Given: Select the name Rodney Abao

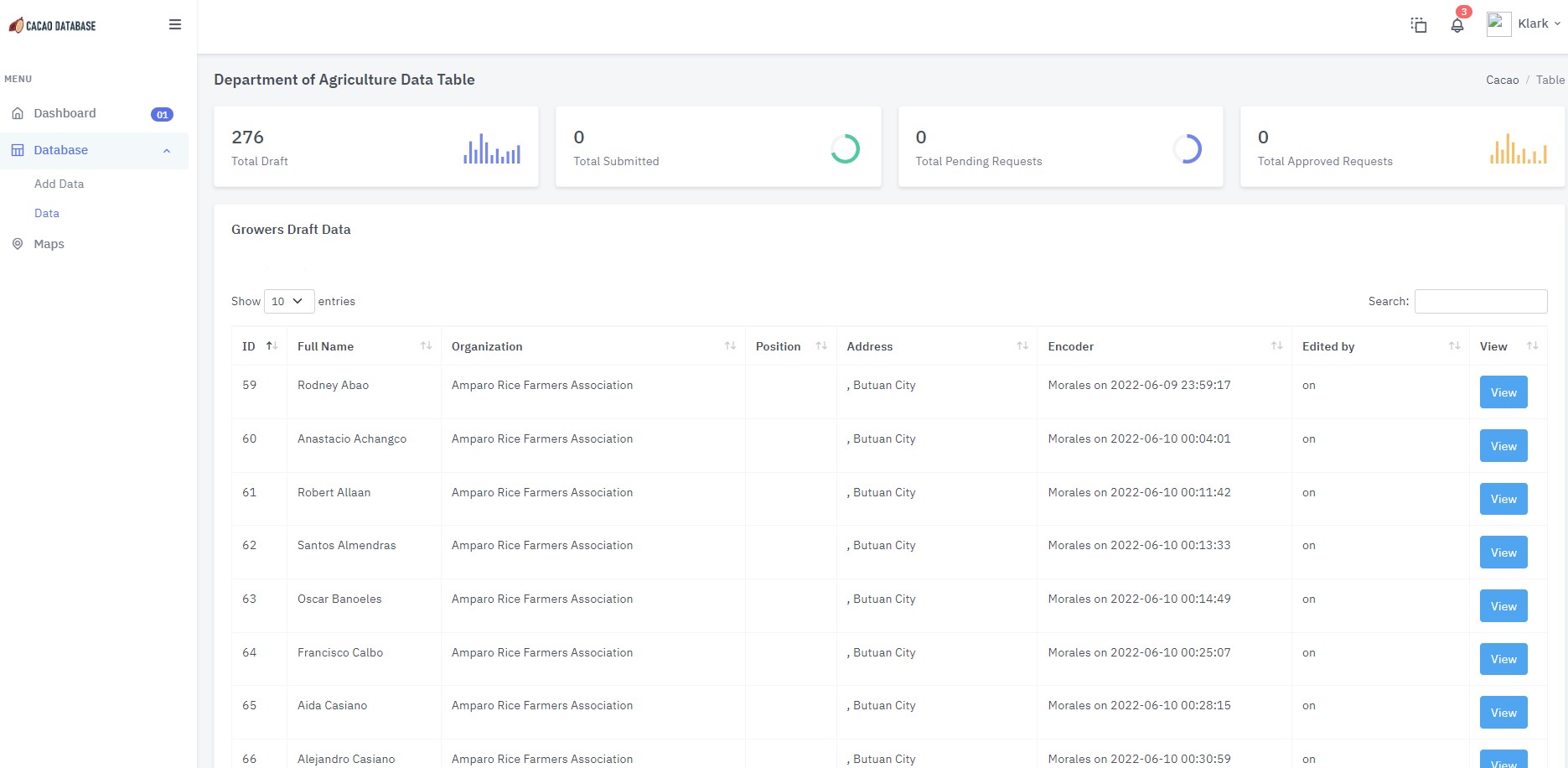Looking at the screenshot, I should [333, 385].
